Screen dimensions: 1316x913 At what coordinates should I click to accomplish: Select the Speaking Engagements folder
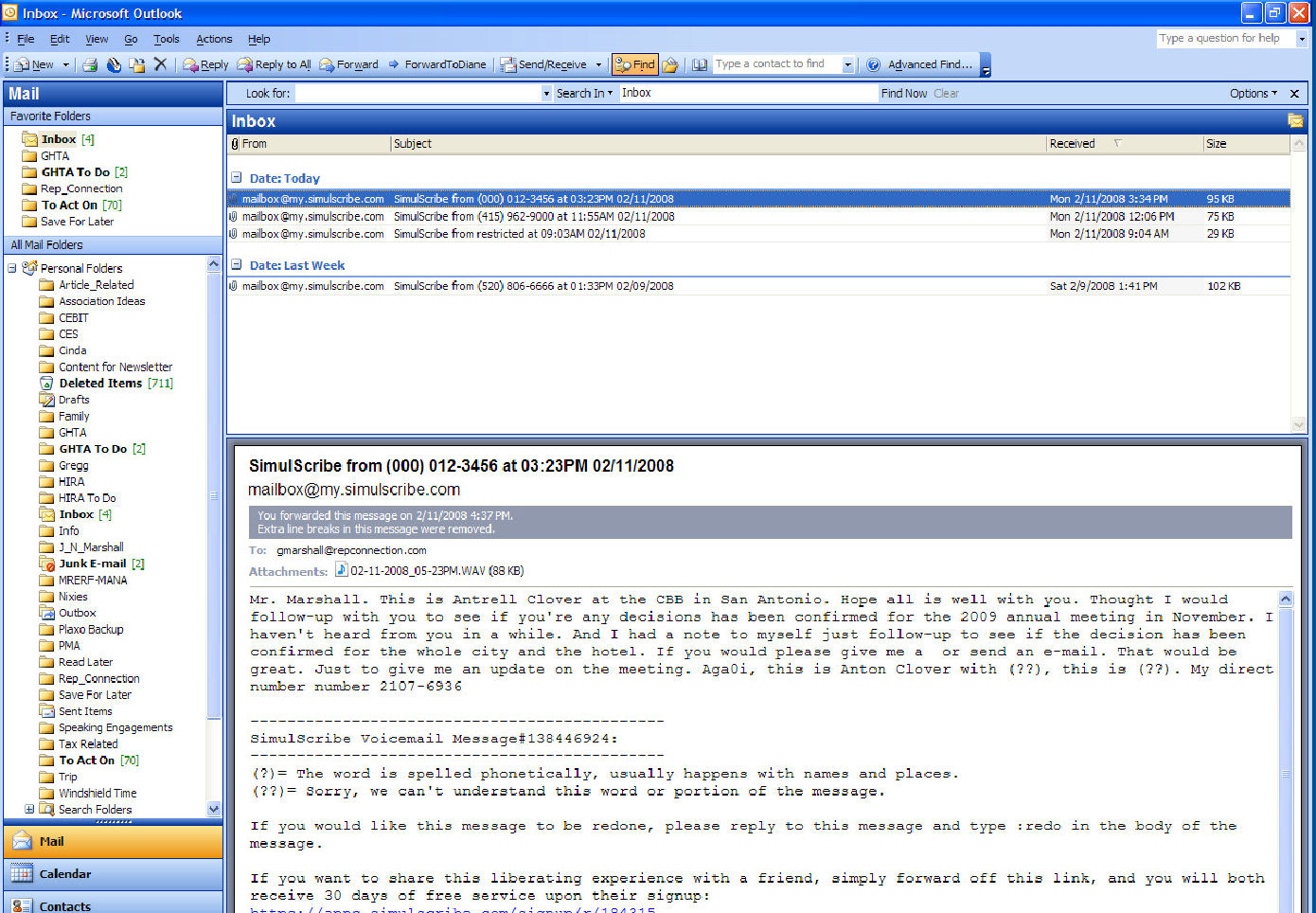(x=106, y=727)
